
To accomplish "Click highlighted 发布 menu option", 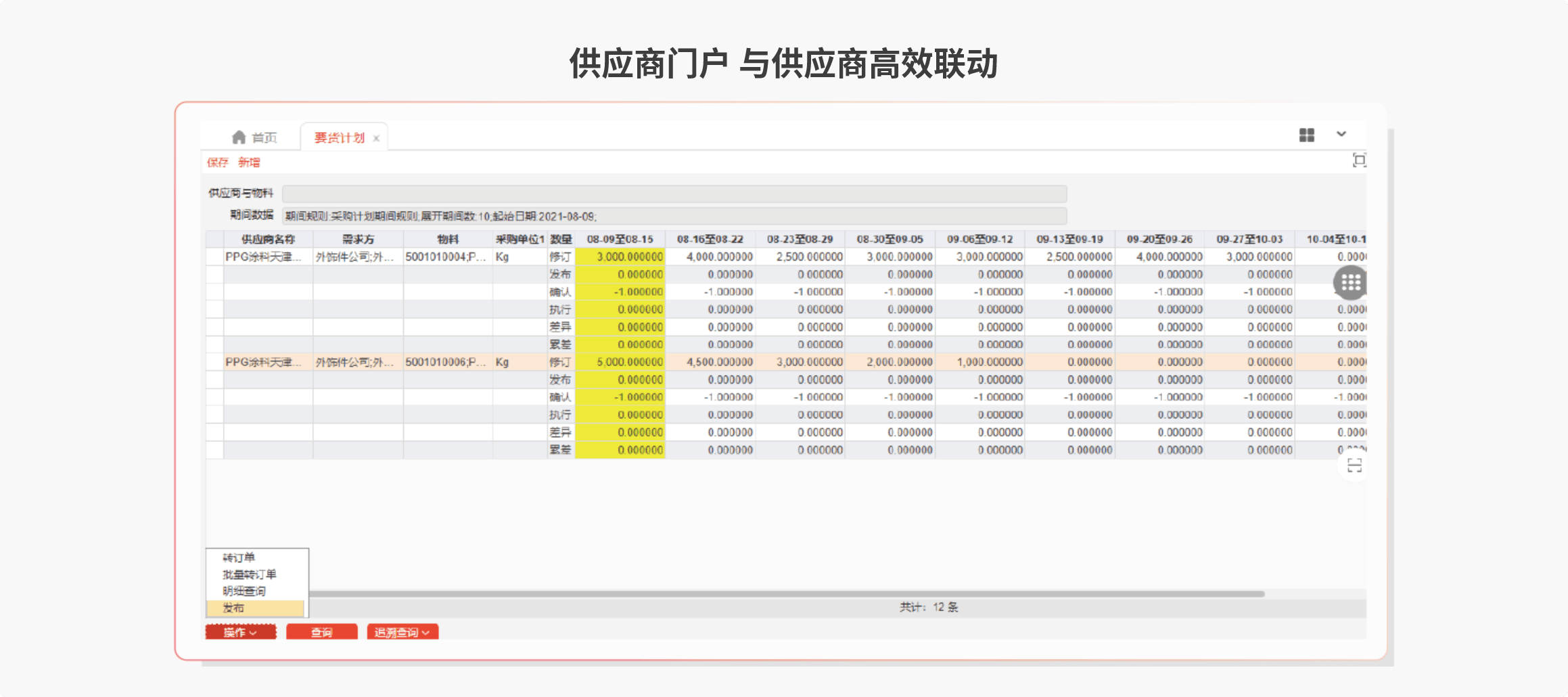I will coord(234,608).
